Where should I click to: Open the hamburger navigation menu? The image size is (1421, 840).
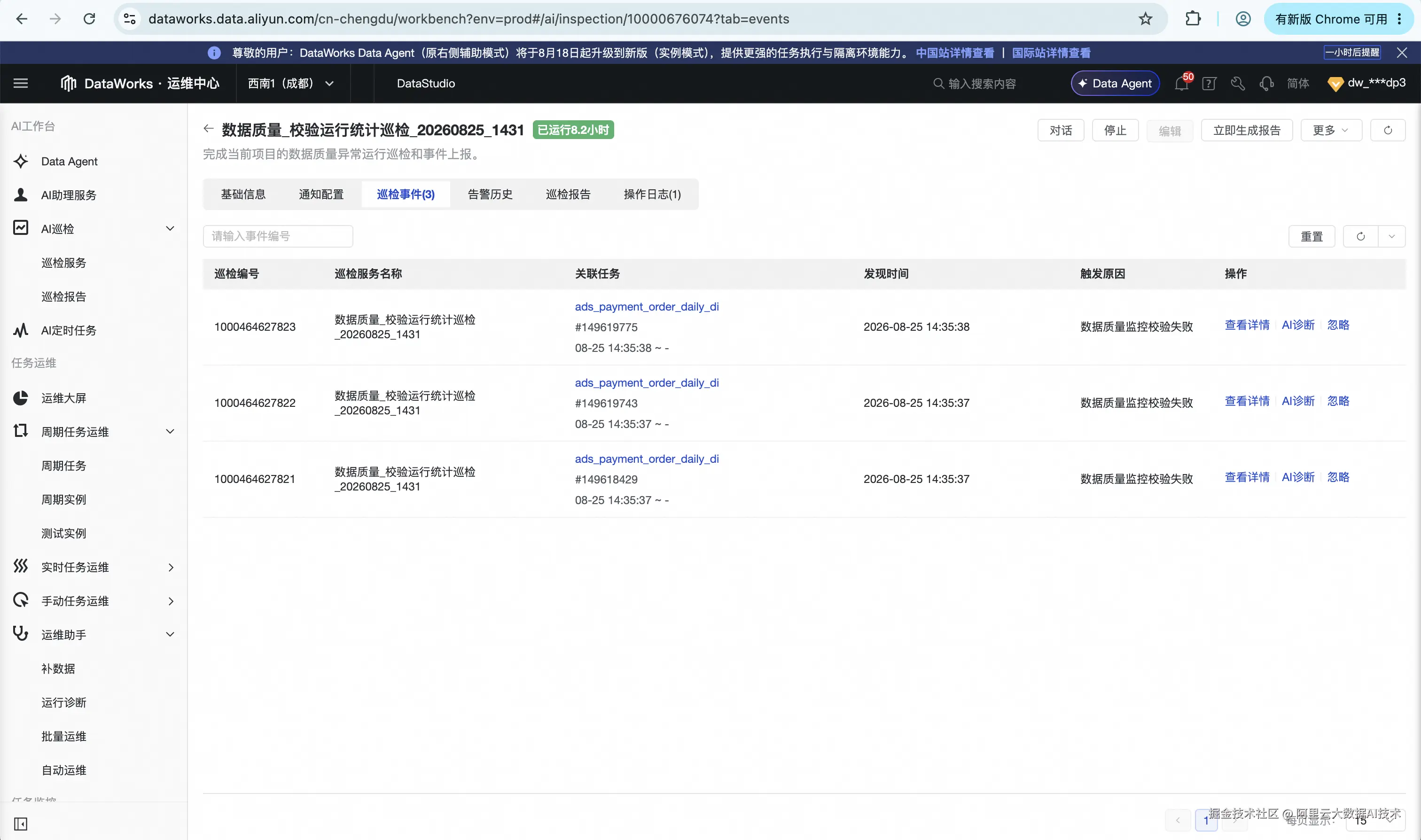20,83
